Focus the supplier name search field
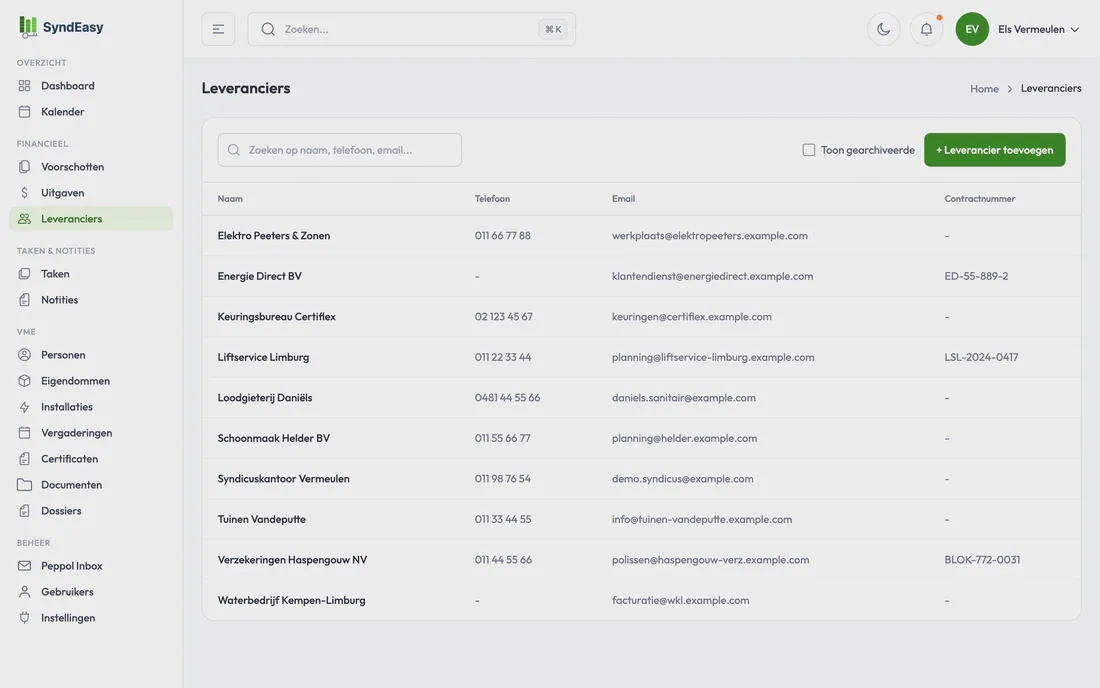Image resolution: width=1100 pixels, height=688 pixels. coord(340,150)
